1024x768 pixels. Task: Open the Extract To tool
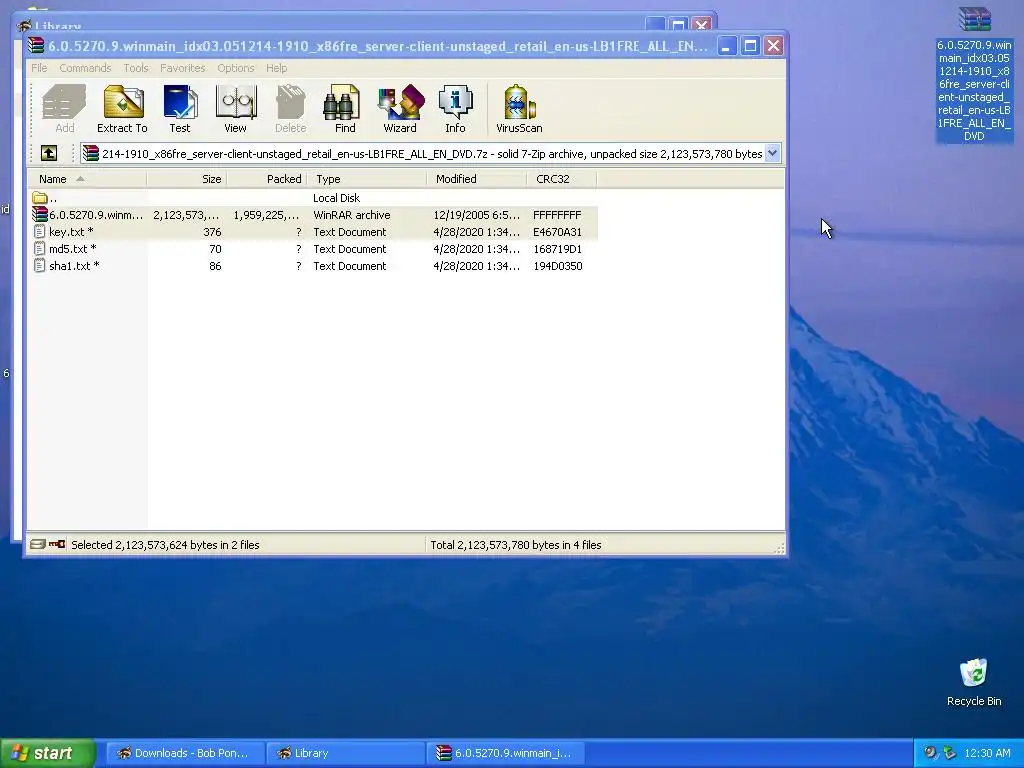pyautogui.click(x=122, y=109)
